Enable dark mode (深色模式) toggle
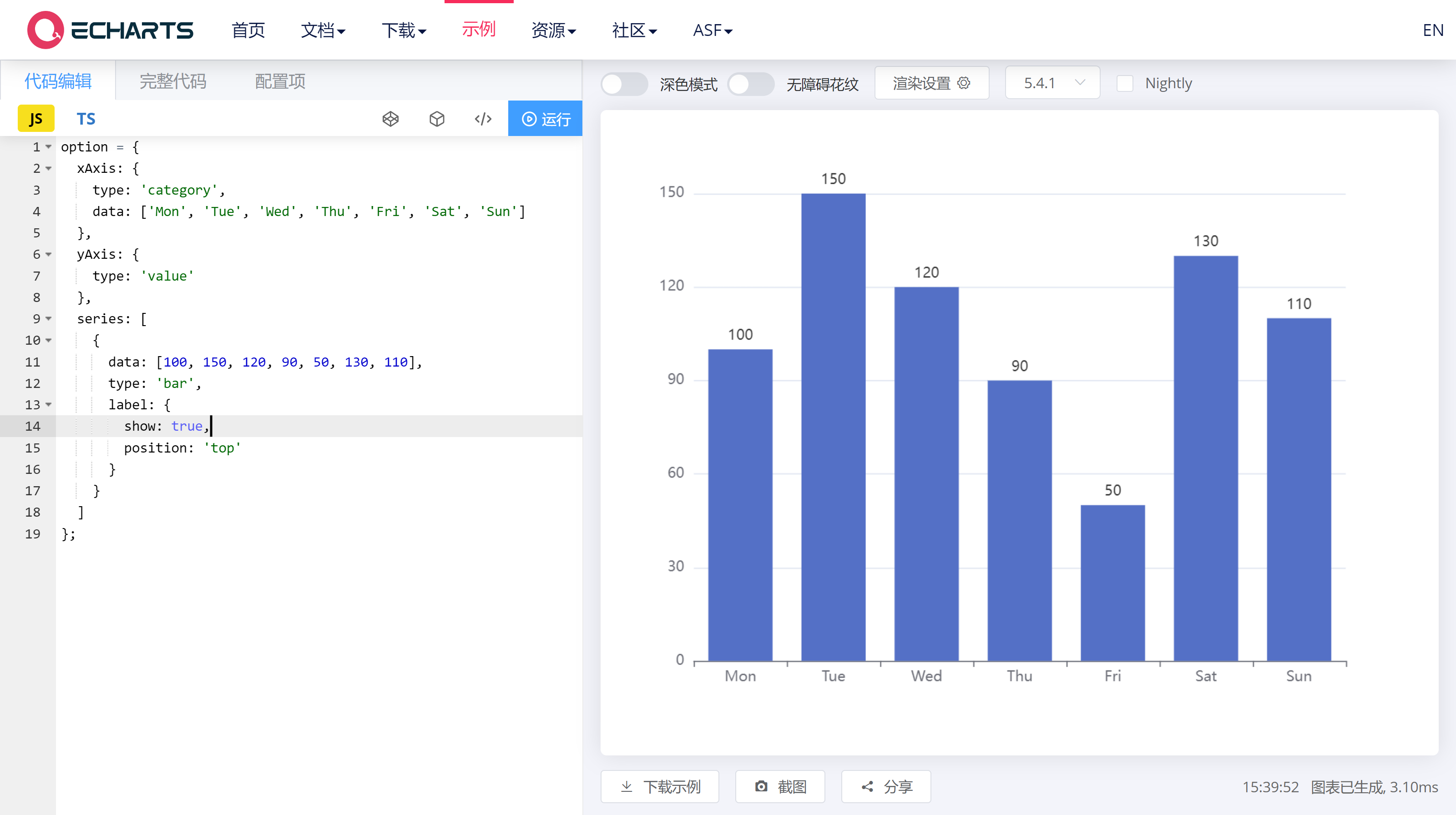The width and height of the screenshot is (1456, 815). pyautogui.click(x=624, y=84)
